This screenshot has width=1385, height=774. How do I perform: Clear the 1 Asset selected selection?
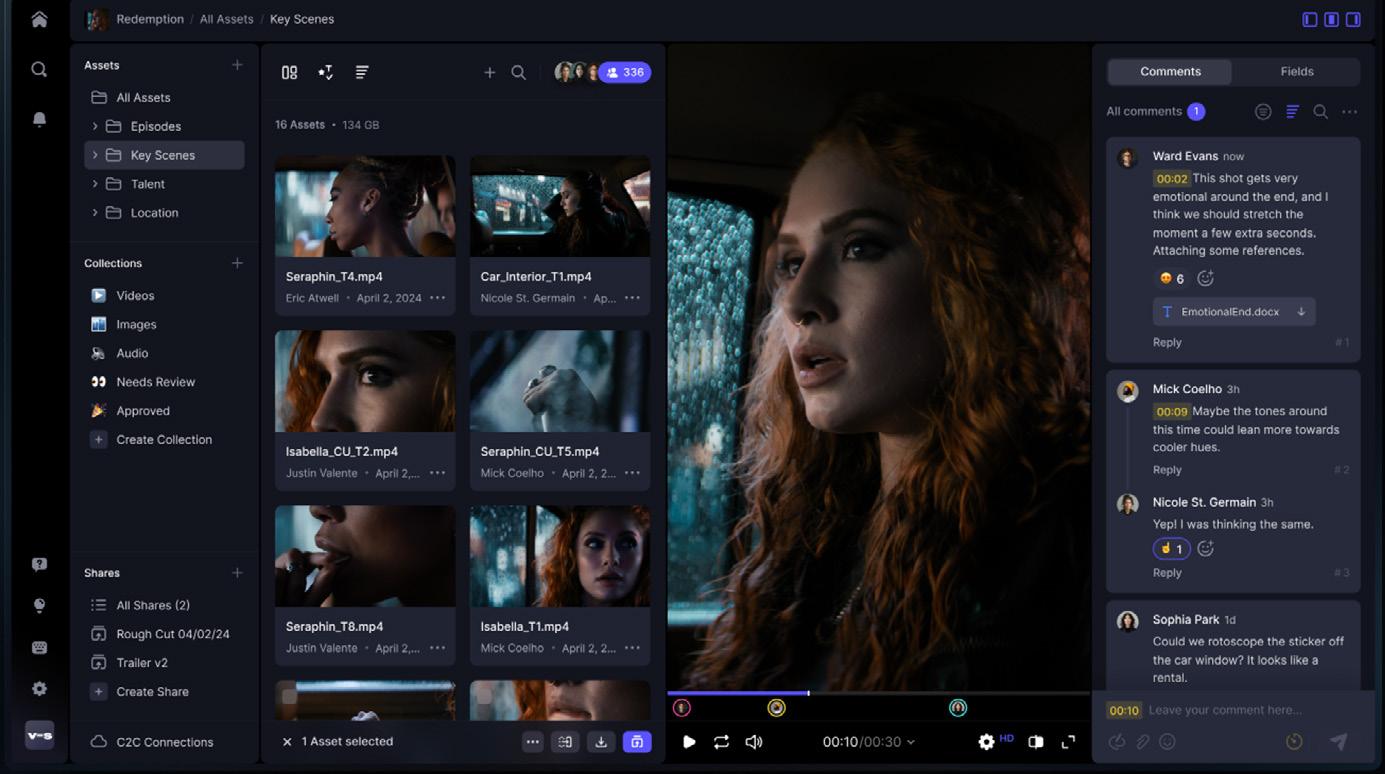pyautogui.click(x=287, y=742)
